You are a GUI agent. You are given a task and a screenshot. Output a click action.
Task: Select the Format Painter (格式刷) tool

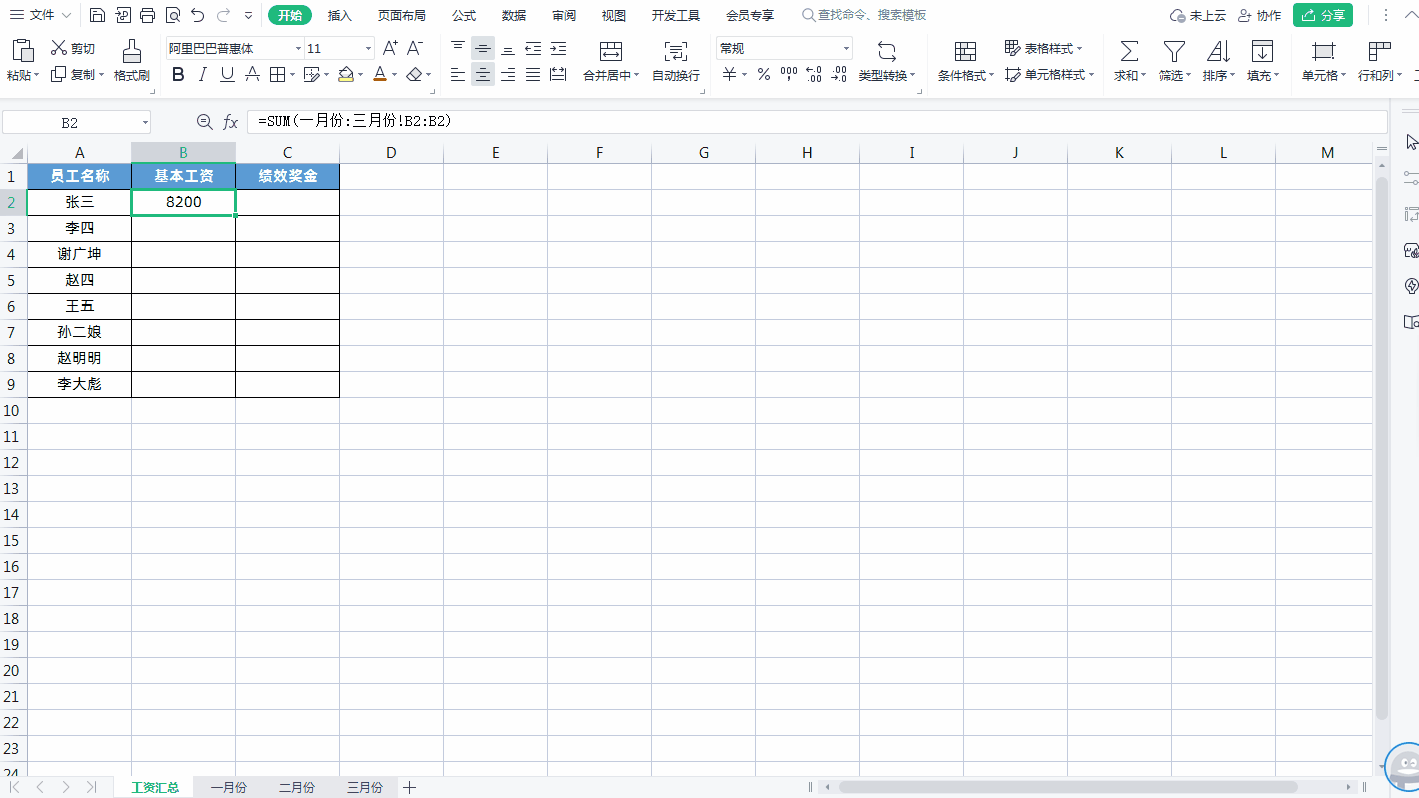tap(131, 61)
